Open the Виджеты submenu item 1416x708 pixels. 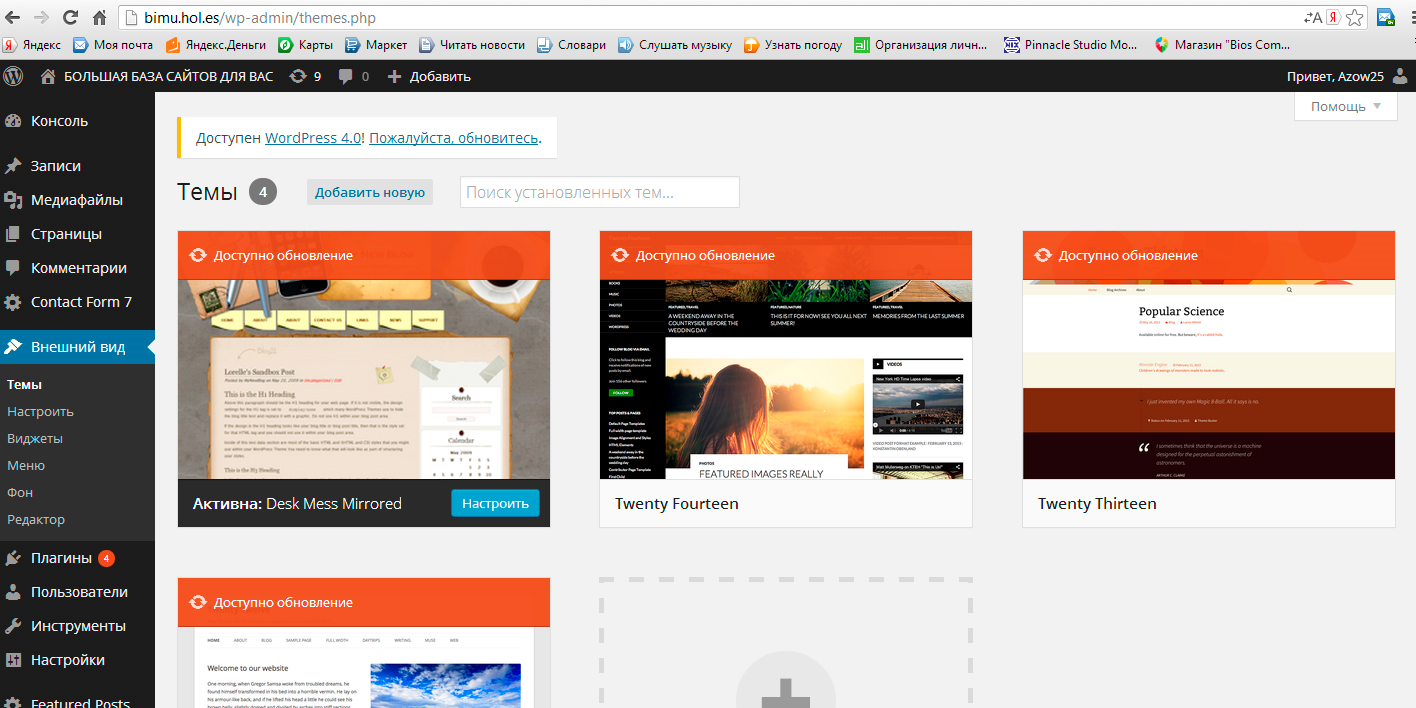(x=35, y=438)
